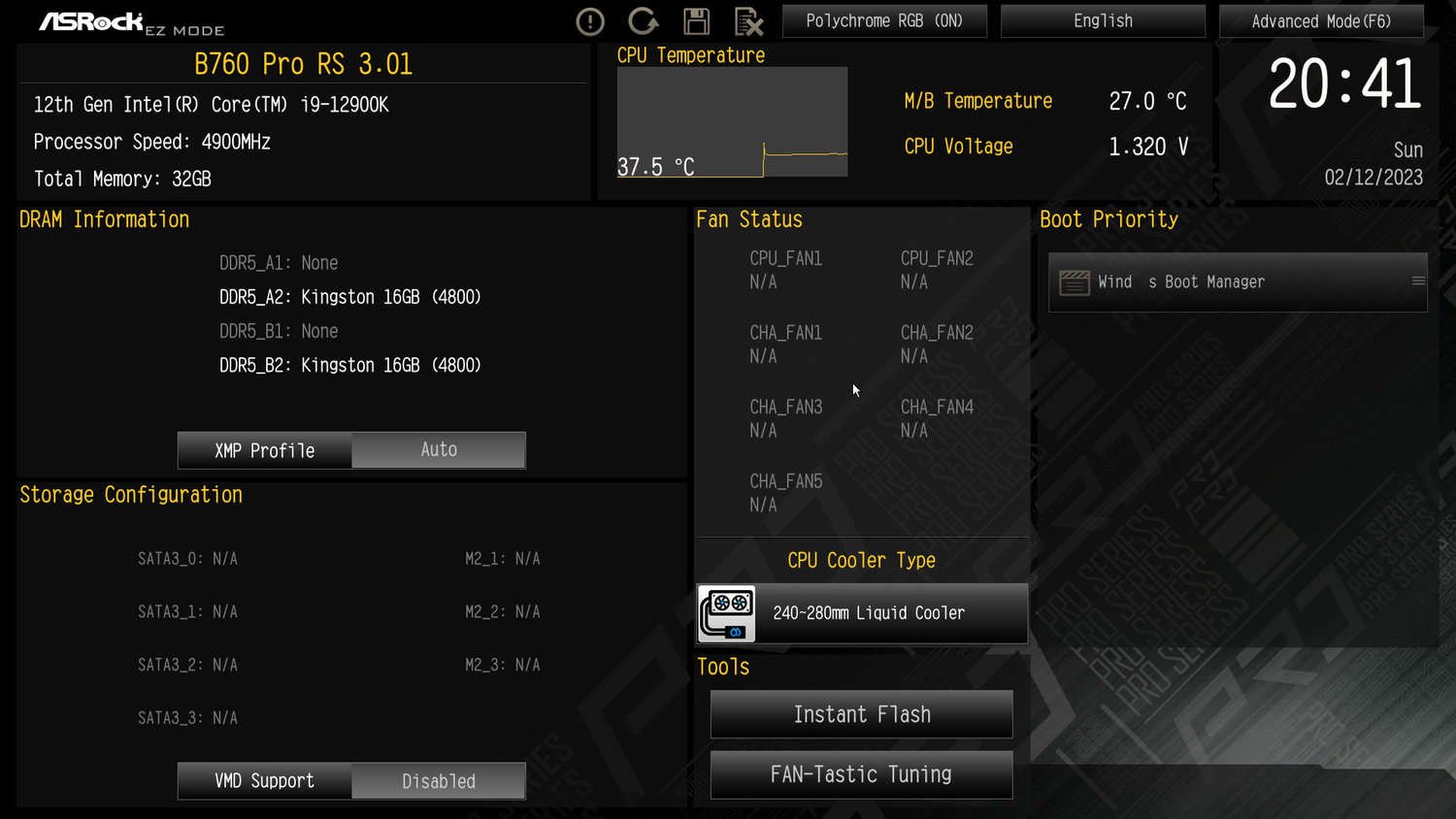Click DDR5_A1: None row

pos(279,263)
